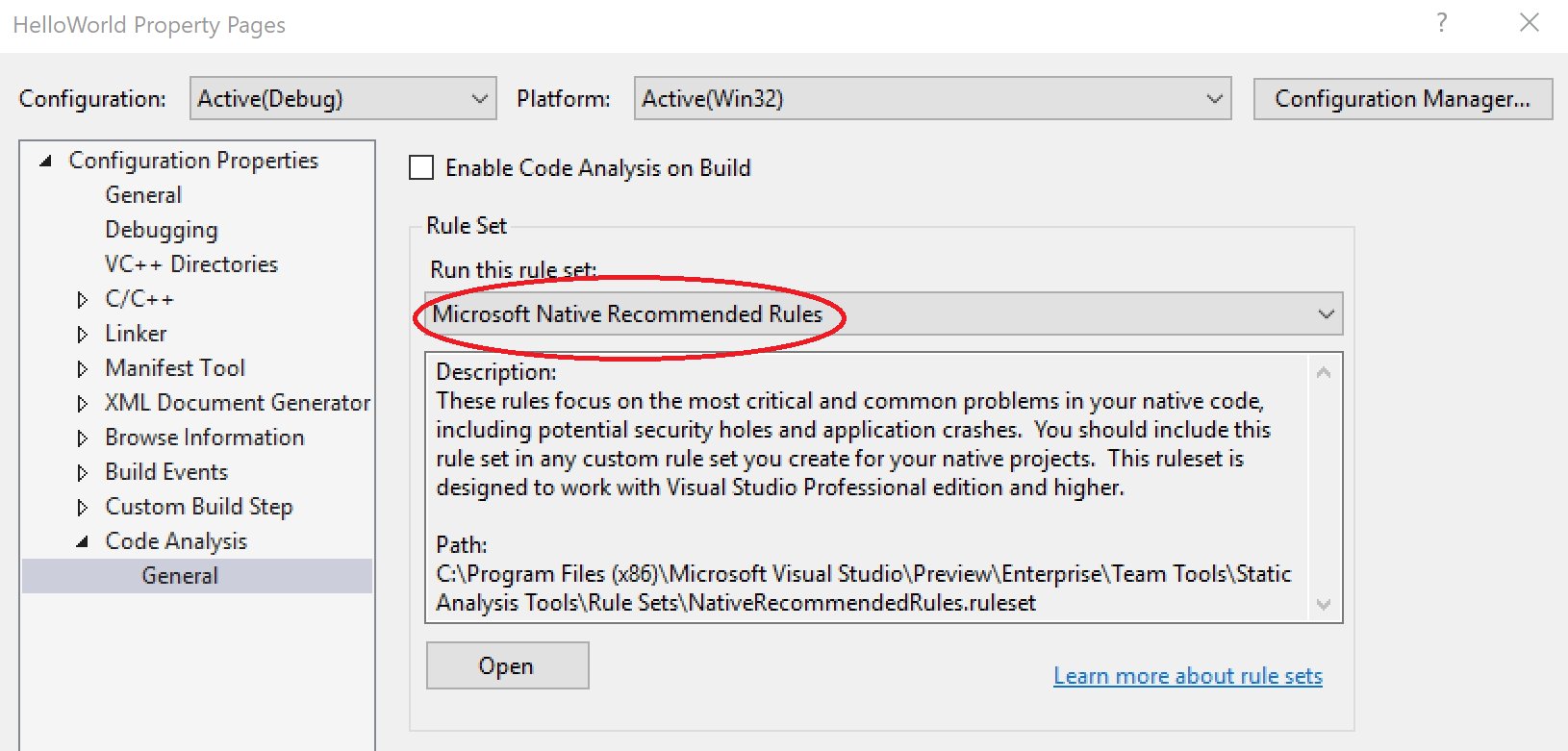Collapse the Code Analysis node

[x=82, y=542]
